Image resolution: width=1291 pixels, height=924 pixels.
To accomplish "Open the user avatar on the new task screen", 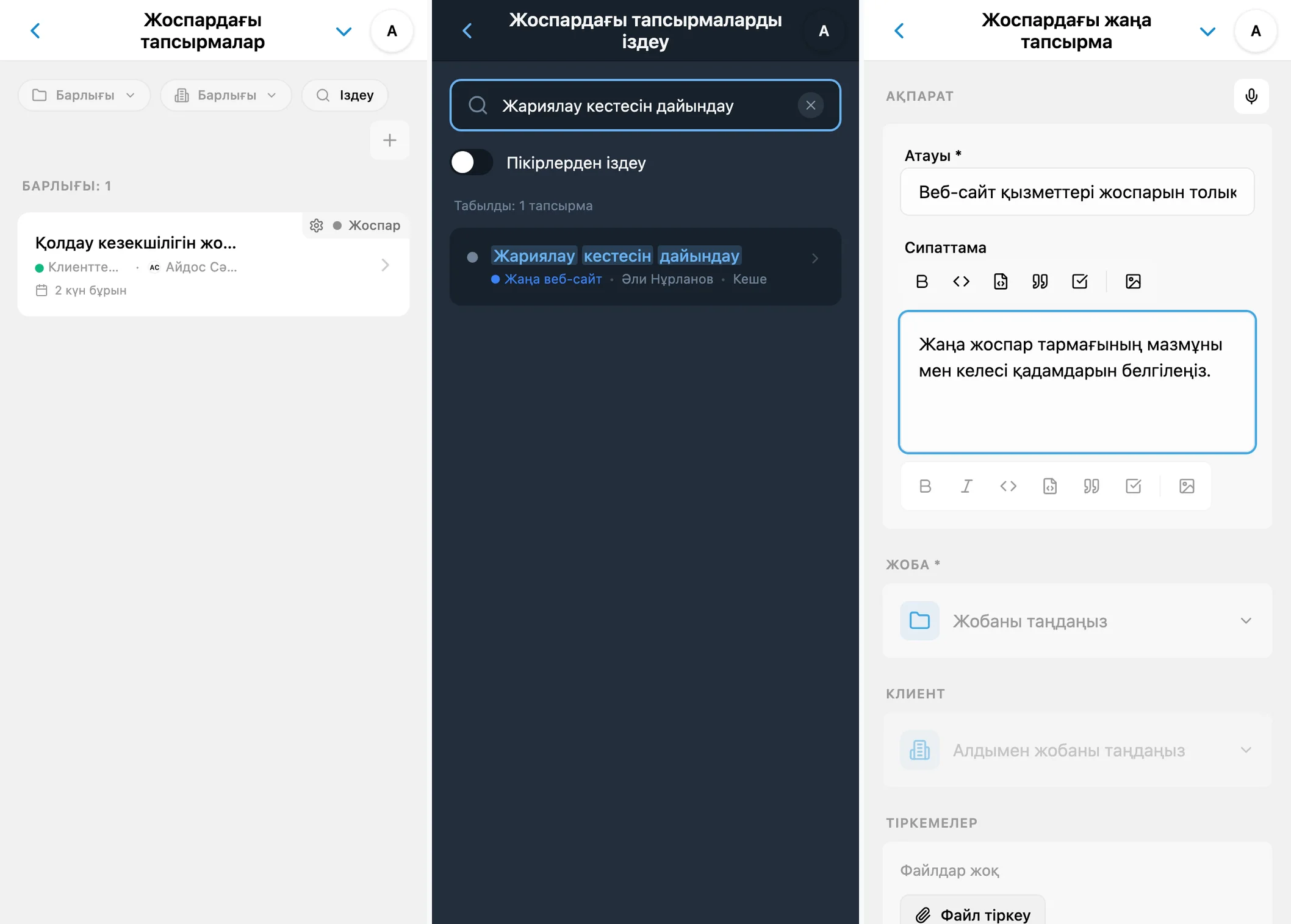I will pyautogui.click(x=1256, y=31).
